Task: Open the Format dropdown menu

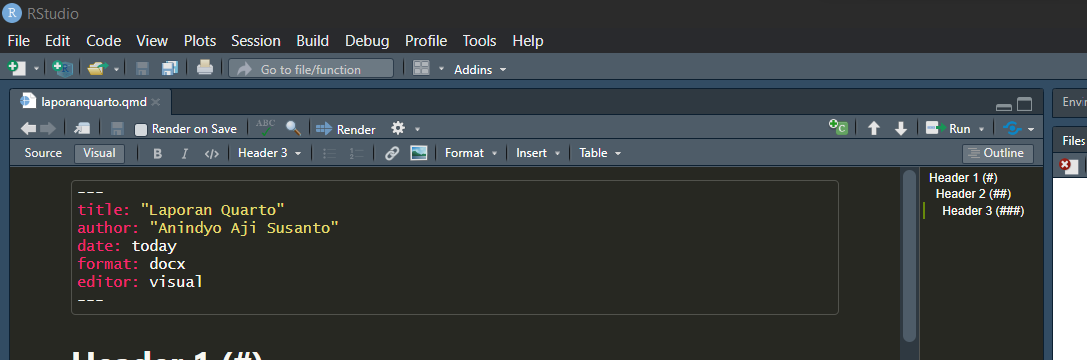Action: [x=471, y=153]
